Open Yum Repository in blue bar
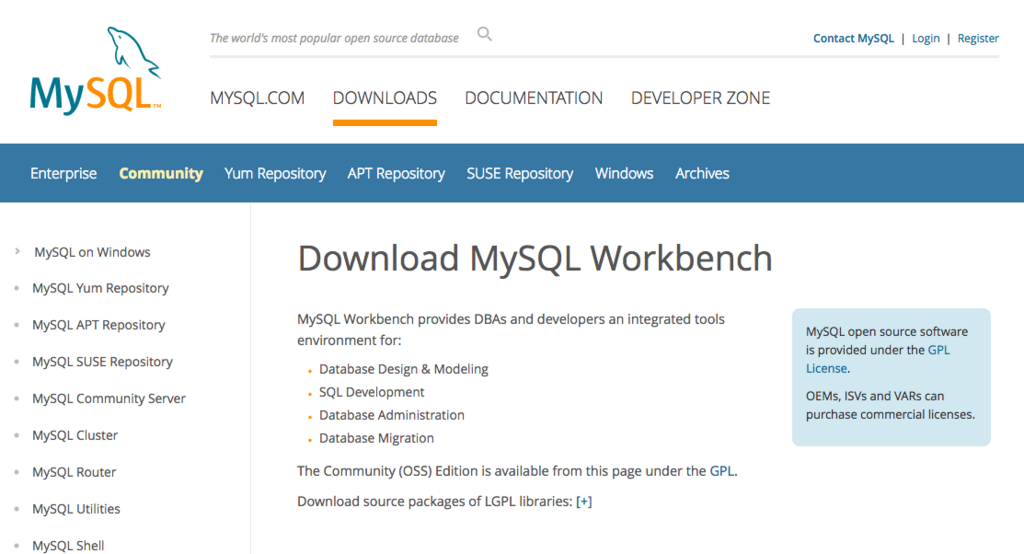The image size is (1024, 554). (x=275, y=173)
